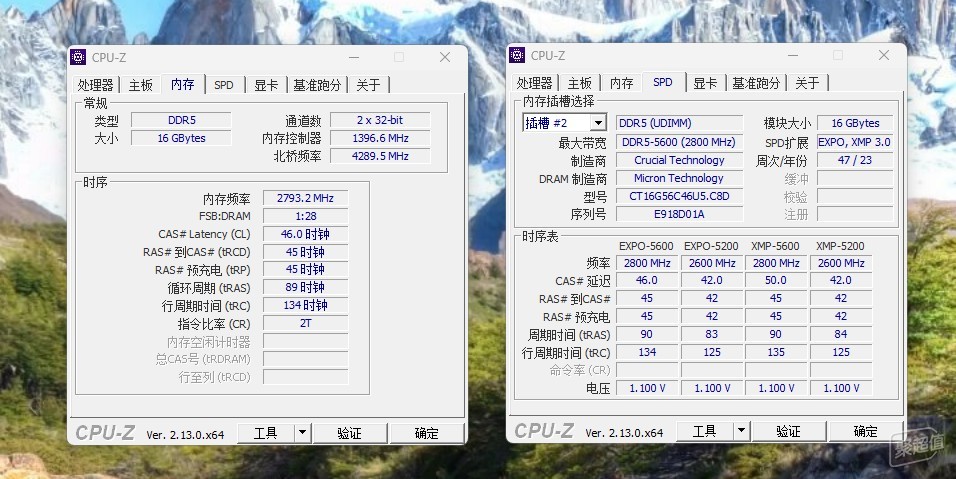Click the 47 / 23 week/year value
Screen dimensions: 956x479
pyautogui.click(x=855, y=160)
